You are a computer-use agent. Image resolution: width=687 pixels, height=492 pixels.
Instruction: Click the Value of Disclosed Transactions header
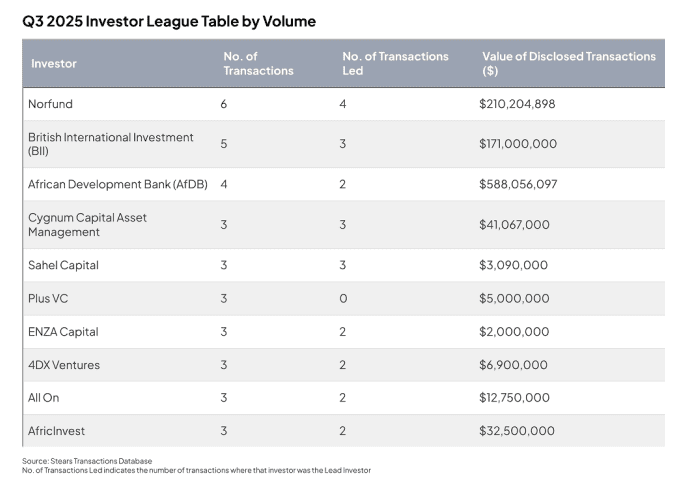568,64
